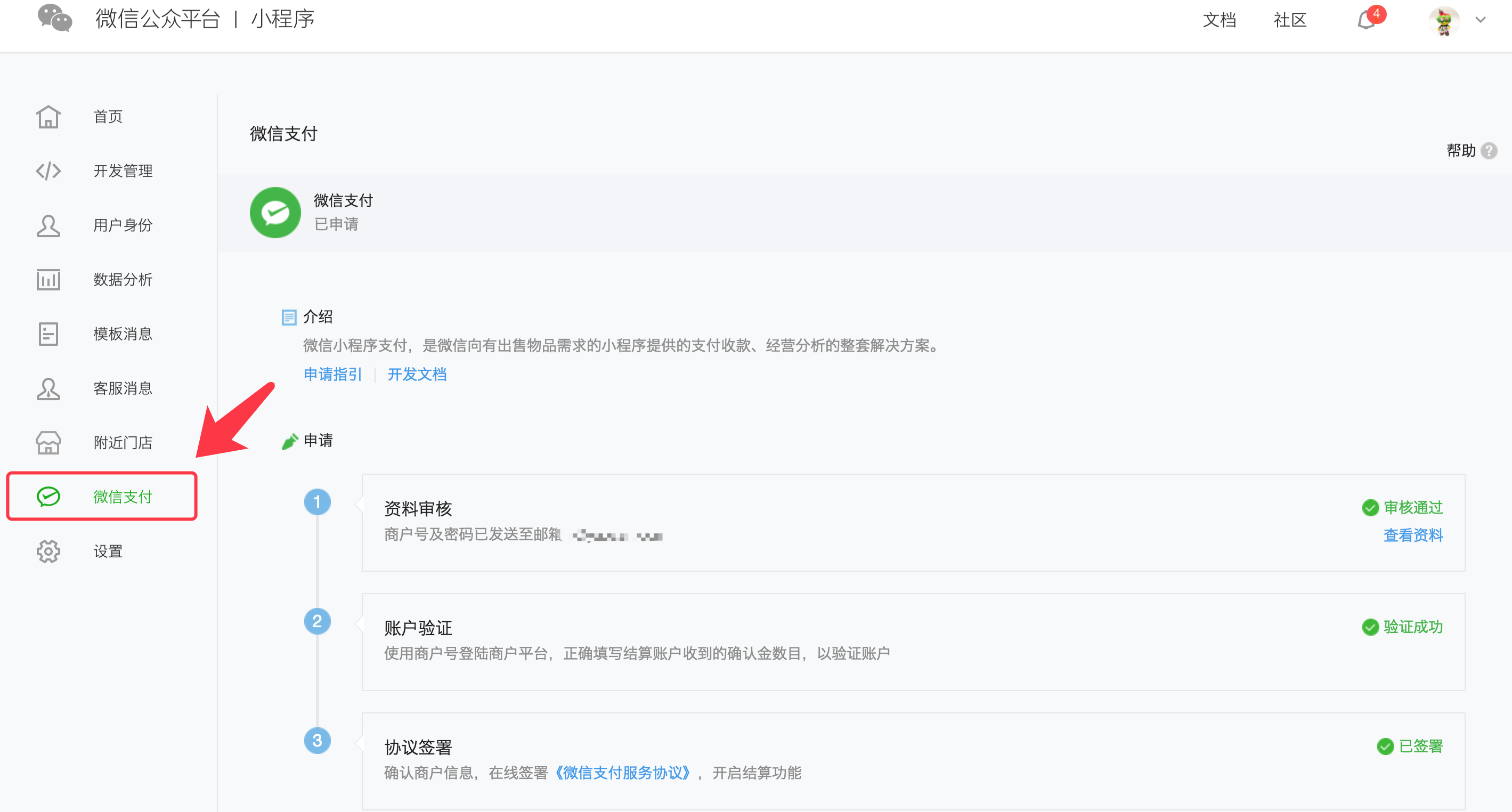This screenshot has height=812, width=1512.
Task: Click the help question mark icon
Action: click(1489, 151)
